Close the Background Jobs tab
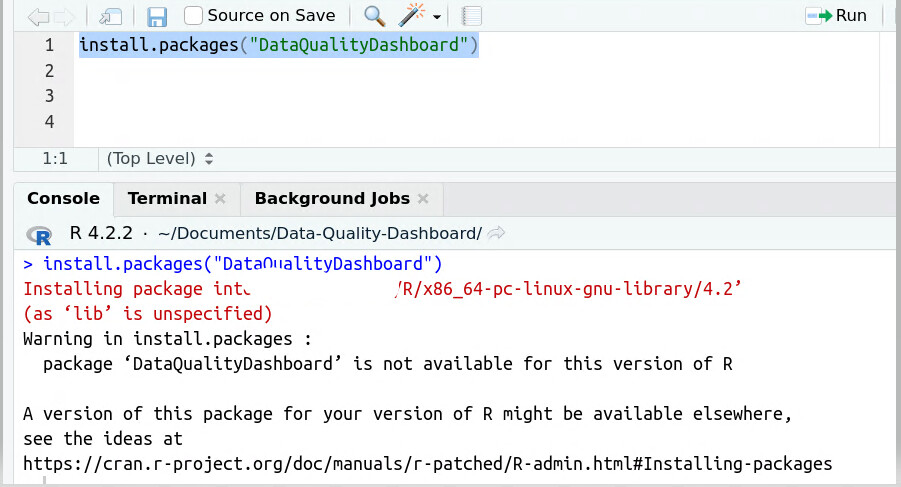The image size is (901, 487). pyautogui.click(x=423, y=199)
